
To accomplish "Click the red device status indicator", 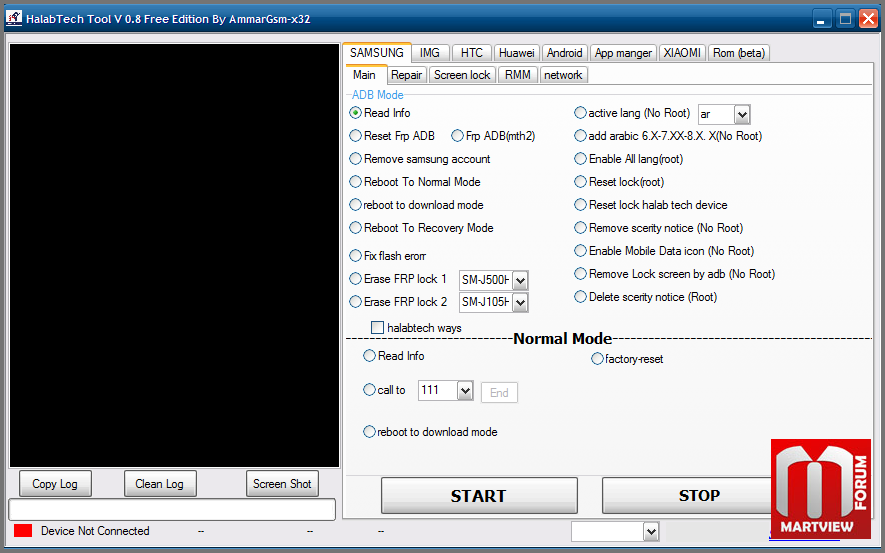I will pyautogui.click(x=23, y=531).
